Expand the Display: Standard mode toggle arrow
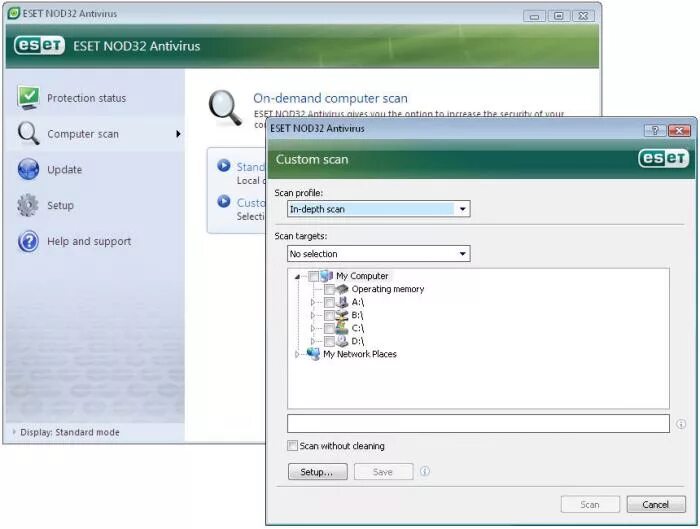Image resolution: width=700 pixels, height=529 pixels. tap(14, 432)
